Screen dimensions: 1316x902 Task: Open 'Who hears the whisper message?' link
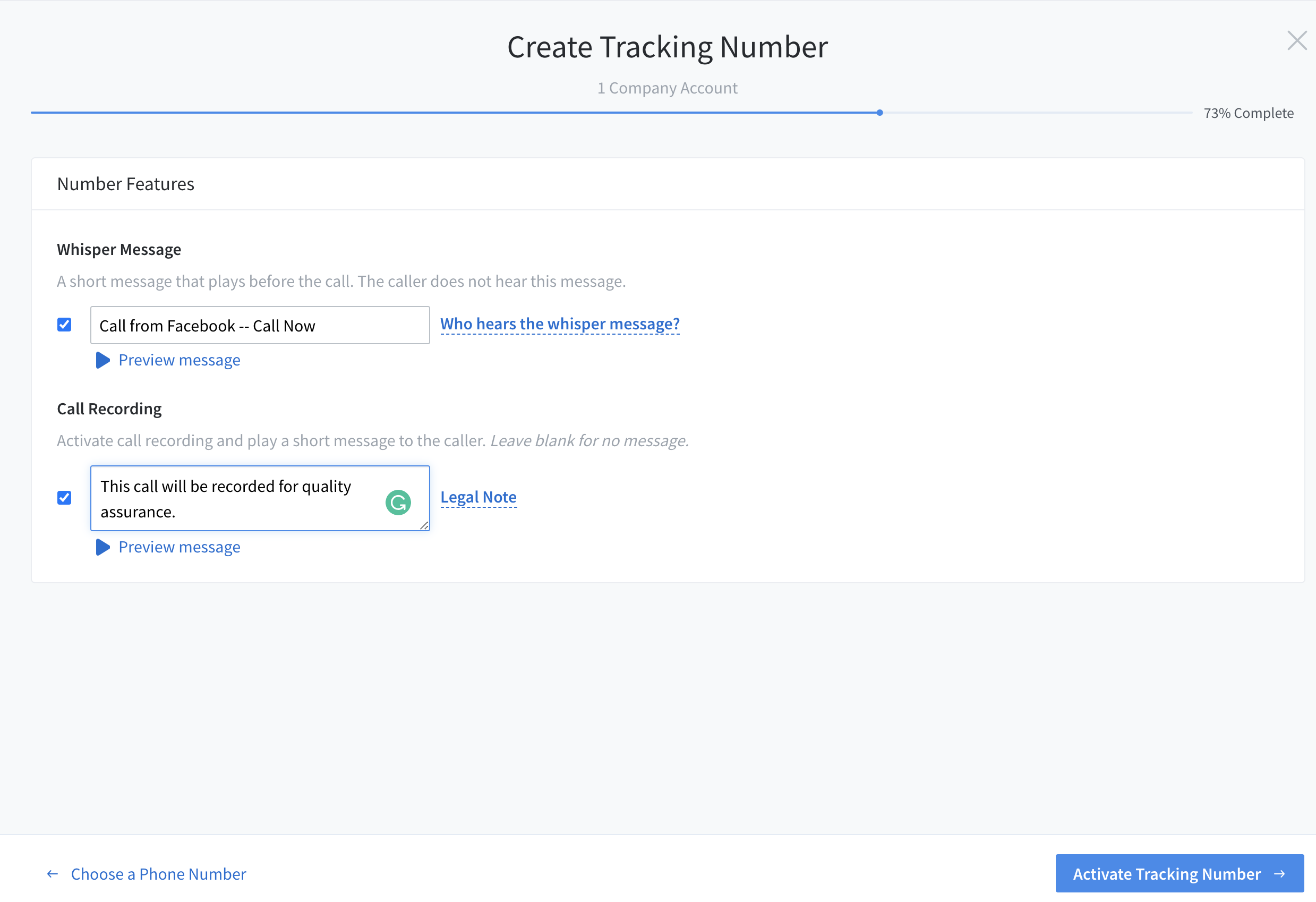pyautogui.click(x=560, y=324)
